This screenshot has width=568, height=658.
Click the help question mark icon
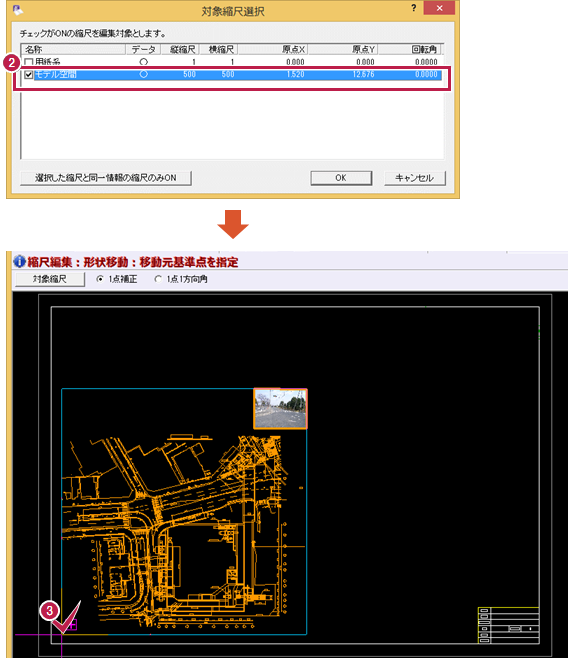tap(414, 8)
